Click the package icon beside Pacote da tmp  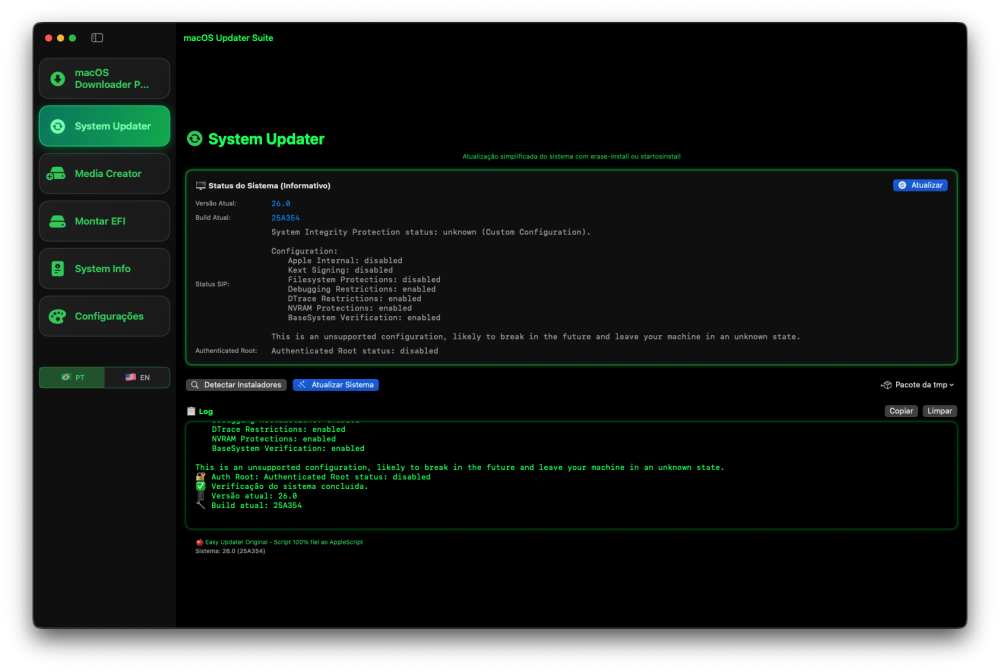[x=886, y=384]
